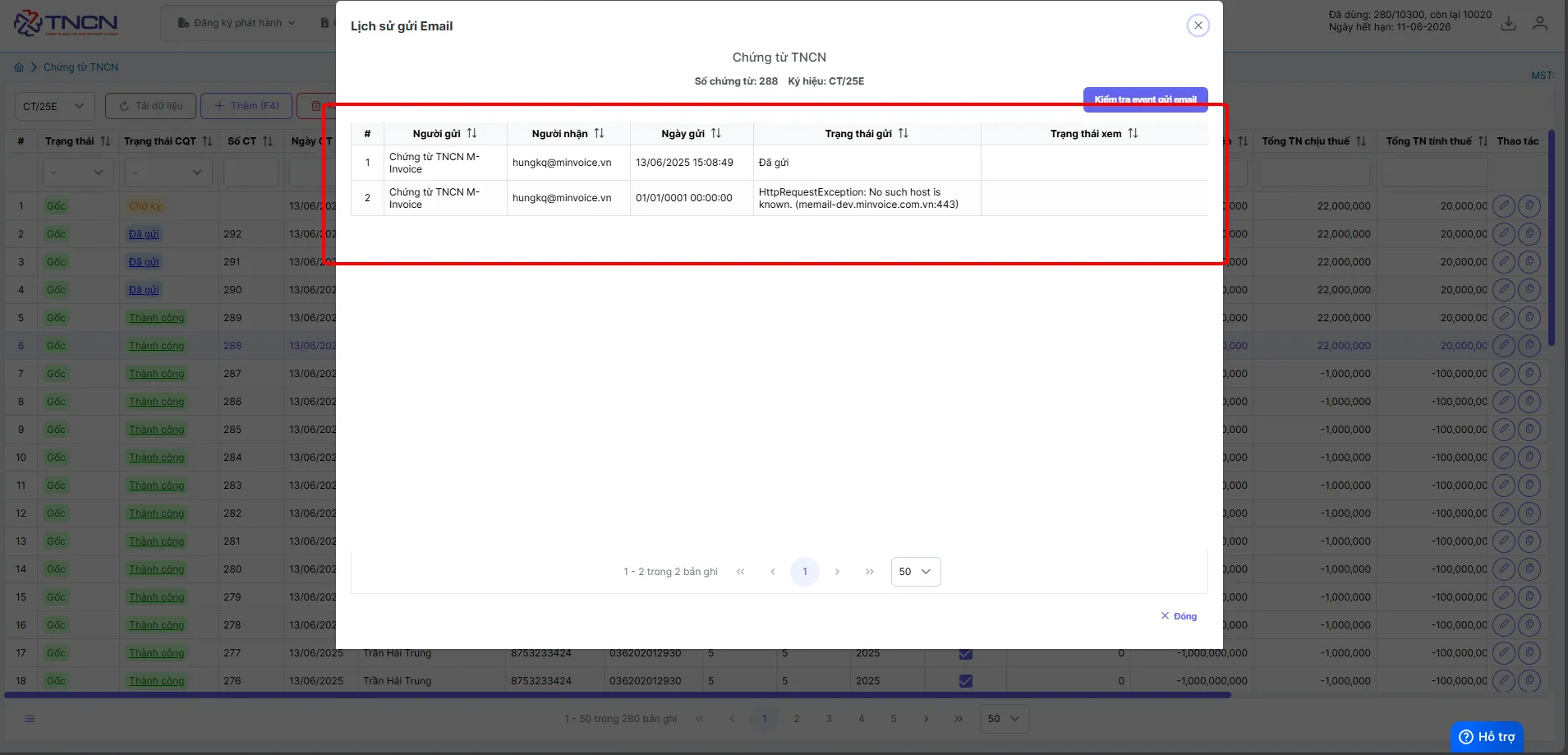Sort by Ngày gửi column arrows

[x=716, y=133]
